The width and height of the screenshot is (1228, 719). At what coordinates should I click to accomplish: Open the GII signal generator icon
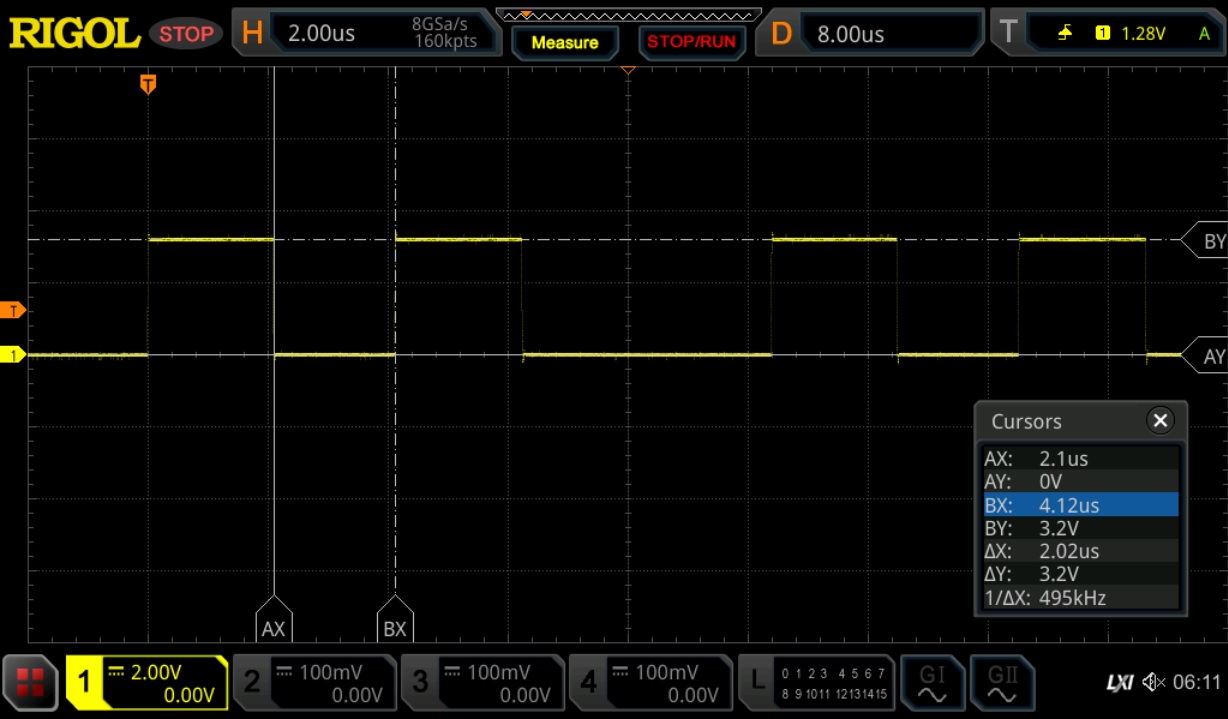point(1001,683)
